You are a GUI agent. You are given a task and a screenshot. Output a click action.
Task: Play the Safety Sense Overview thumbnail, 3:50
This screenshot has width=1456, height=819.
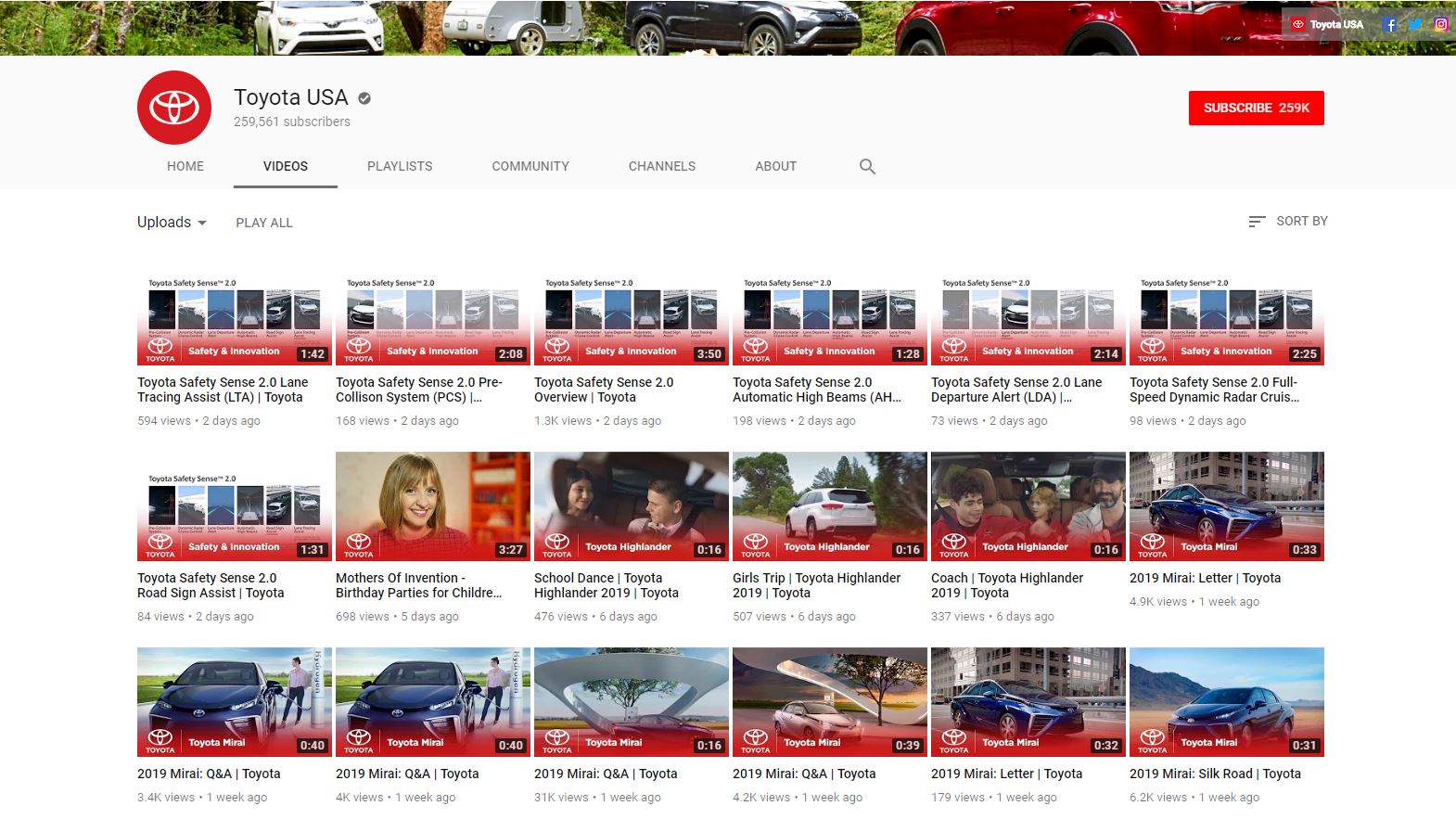[632, 311]
